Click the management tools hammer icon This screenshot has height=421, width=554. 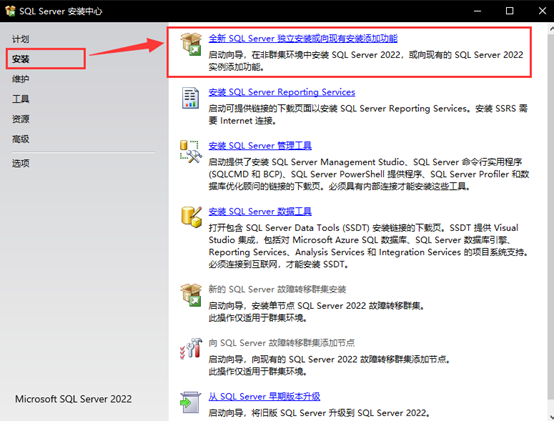click(191, 152)
